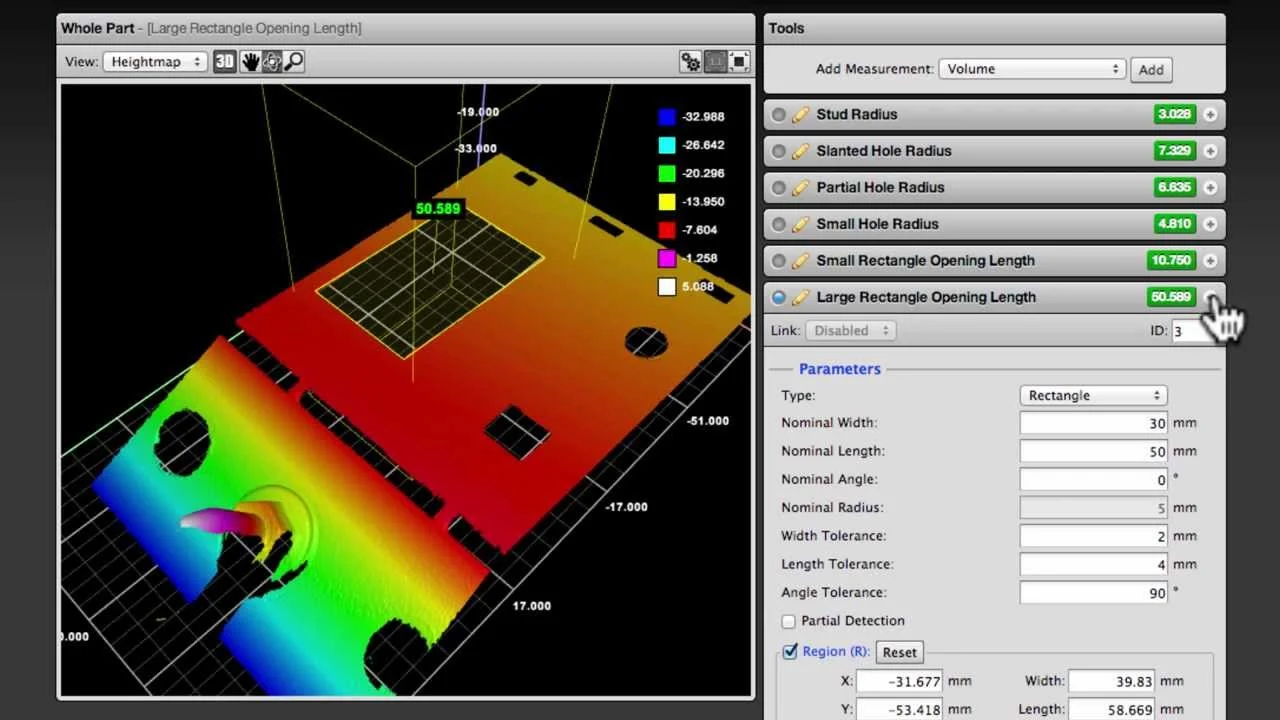Switch to the Whole Part panel header
This screenshot has width=1280, height=720.
[x=97, y=28]
